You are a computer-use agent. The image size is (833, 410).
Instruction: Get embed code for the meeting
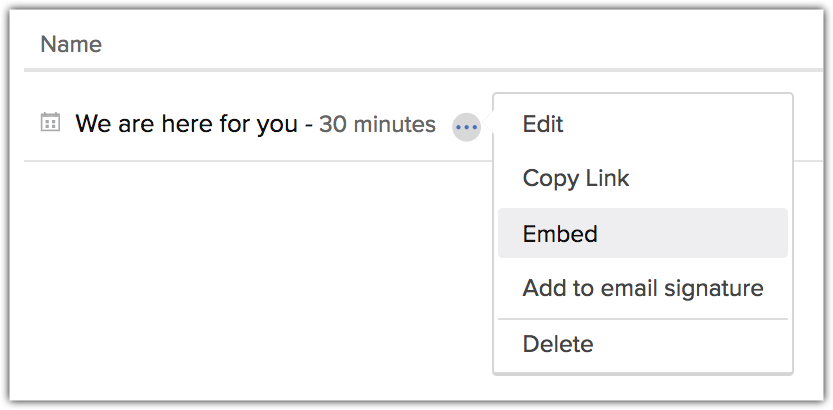tap(560, 234)
